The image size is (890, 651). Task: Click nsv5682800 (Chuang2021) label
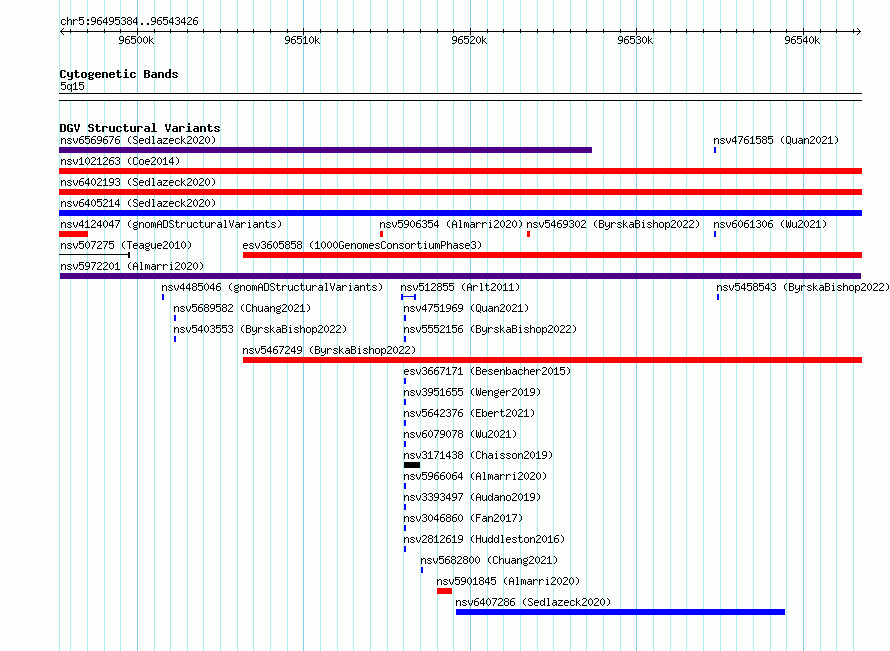tap(489, 560)
